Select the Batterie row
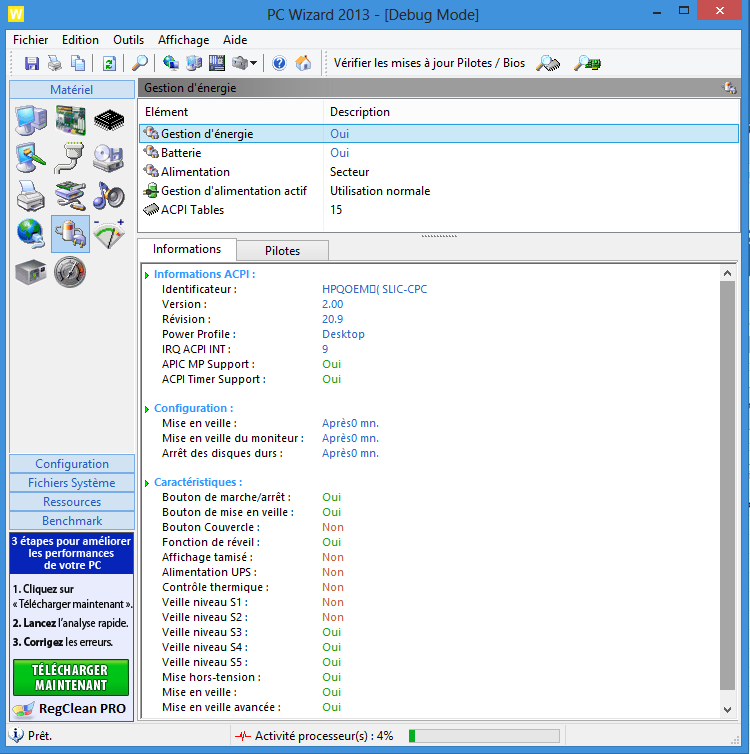Screen dimensions: 750x754 tap(439, 153)
